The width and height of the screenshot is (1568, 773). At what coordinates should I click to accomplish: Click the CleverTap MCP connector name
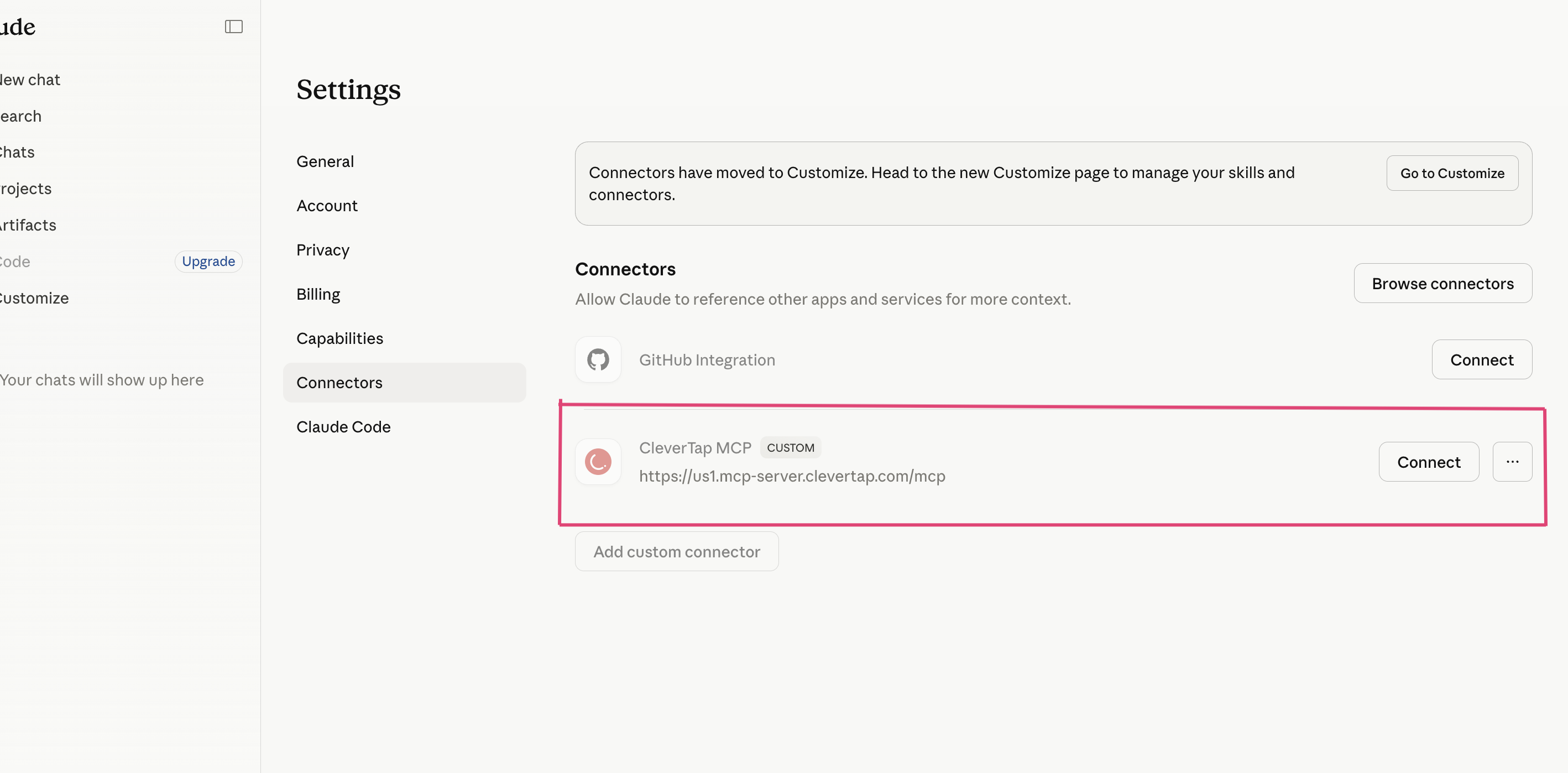click(x=695, y=448)
